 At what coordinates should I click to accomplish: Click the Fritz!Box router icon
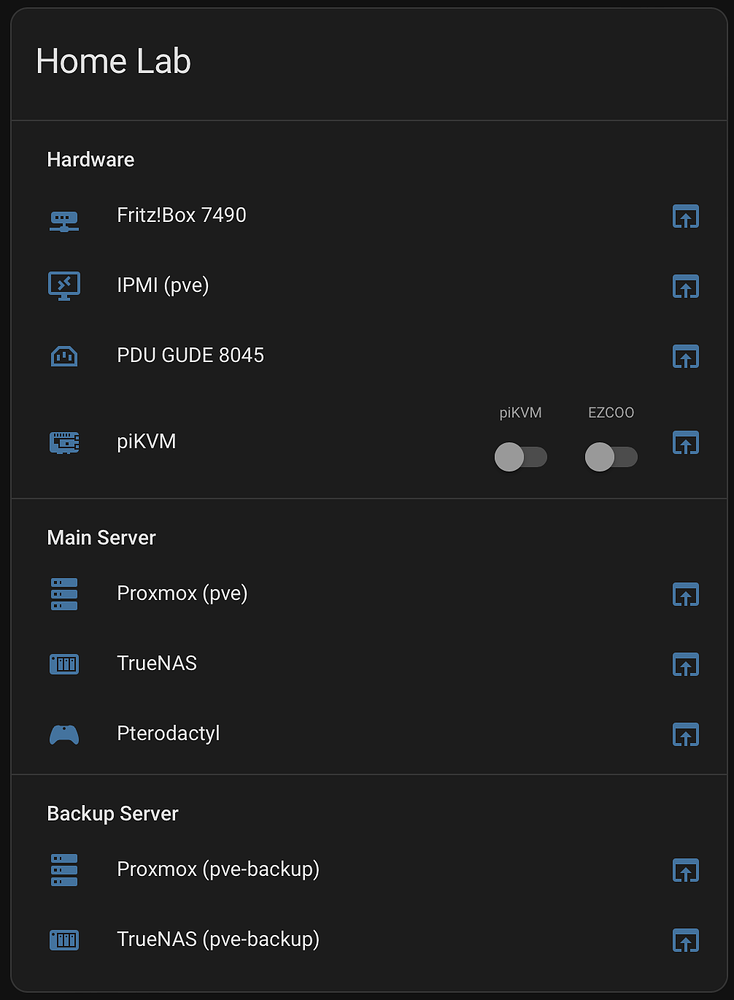point(64,221)
